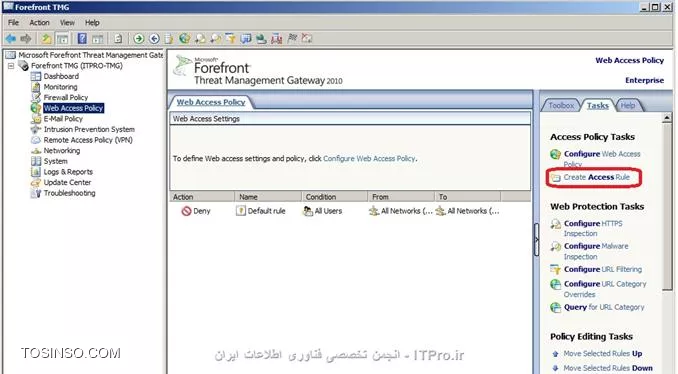Click the From column header

[401, 197]
